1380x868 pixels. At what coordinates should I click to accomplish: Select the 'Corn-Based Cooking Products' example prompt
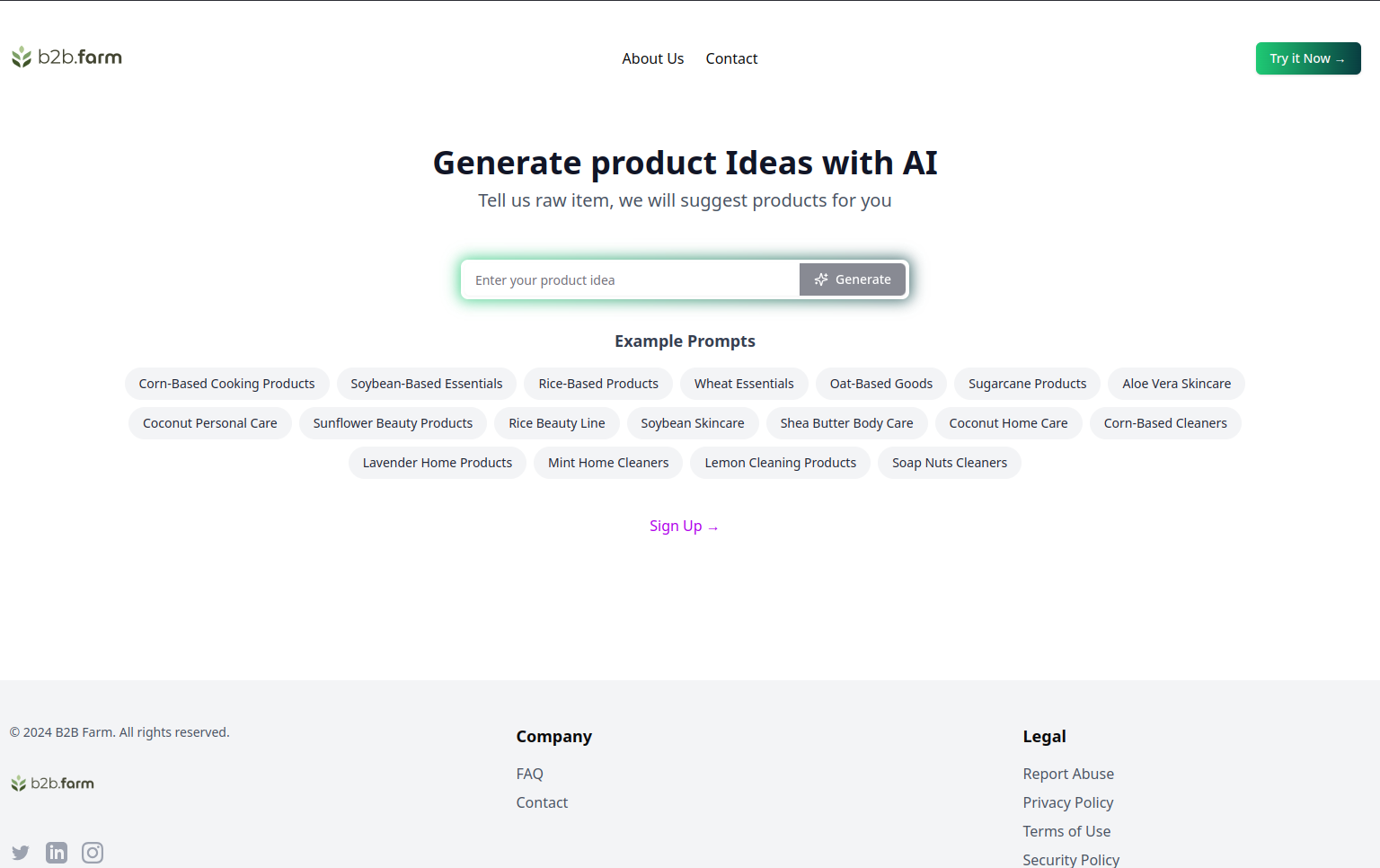[x=226, y=384]
